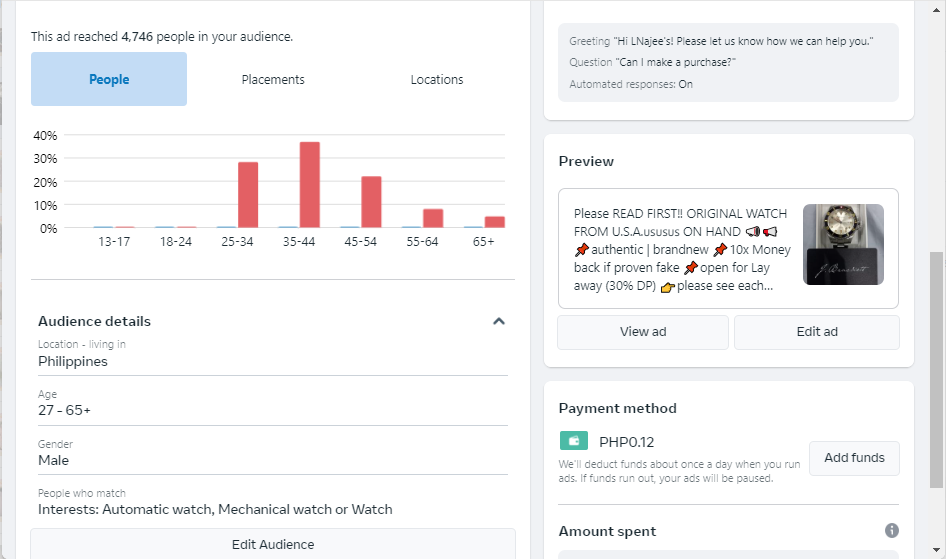Switch to the Placements tab
Image resolution: width=946 pixels, height=559 pixels.
[x=273, y=80]
